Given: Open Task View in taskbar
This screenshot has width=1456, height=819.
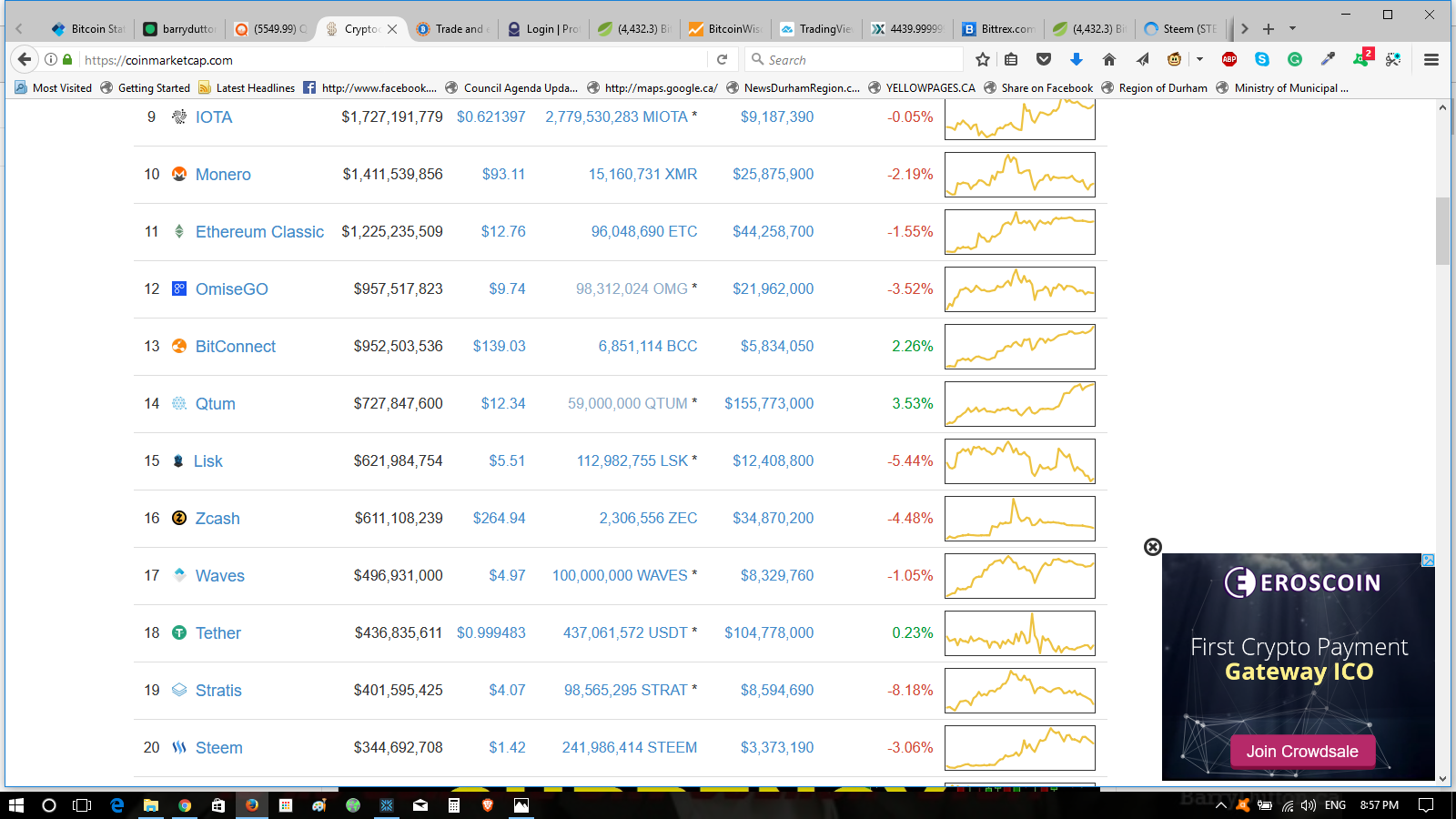Looking at the screenshot, I should pos(82,804).
